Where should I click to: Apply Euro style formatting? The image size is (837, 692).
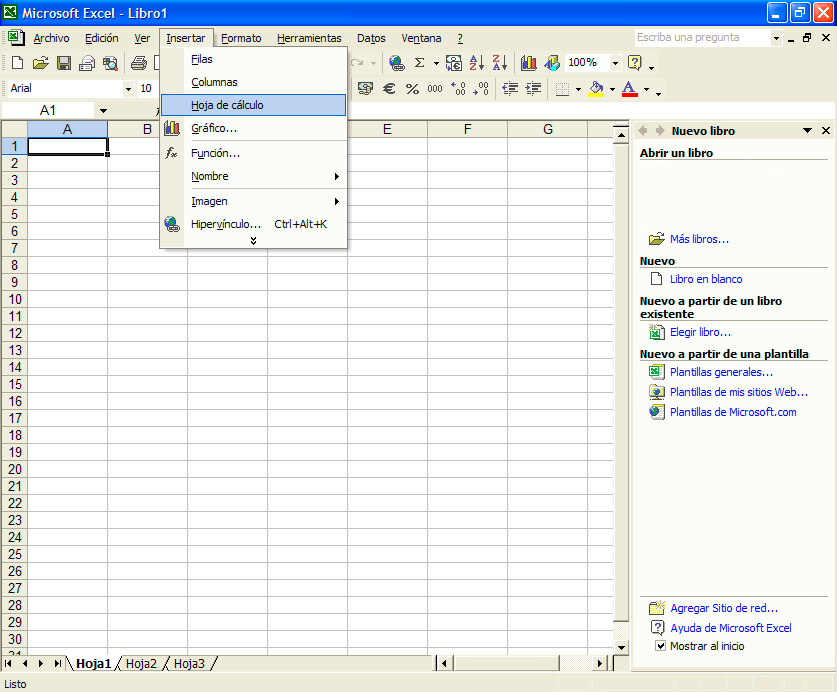pyautogui.click(x=389, y=88)
